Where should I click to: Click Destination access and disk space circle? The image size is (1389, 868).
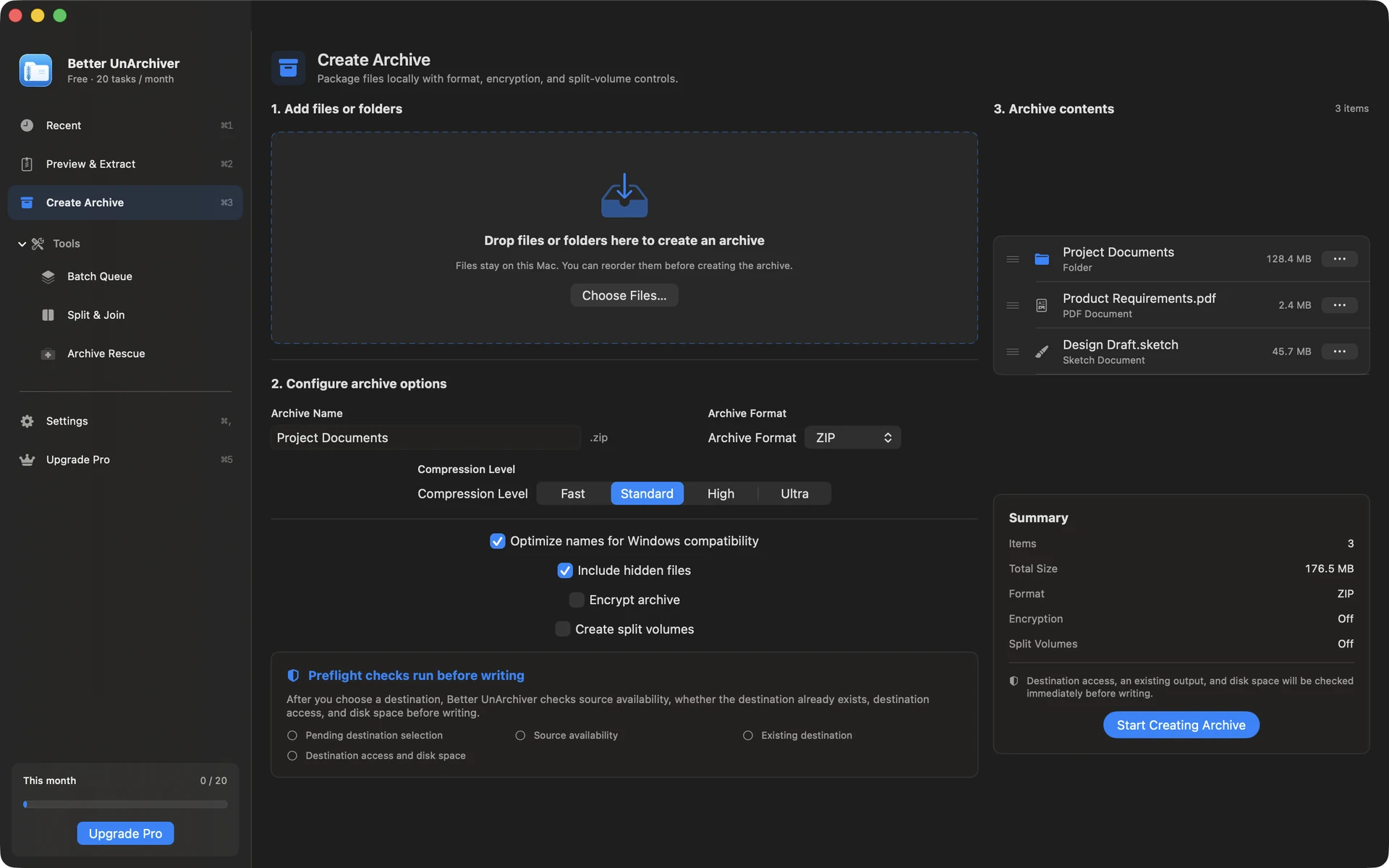(292, 756)
